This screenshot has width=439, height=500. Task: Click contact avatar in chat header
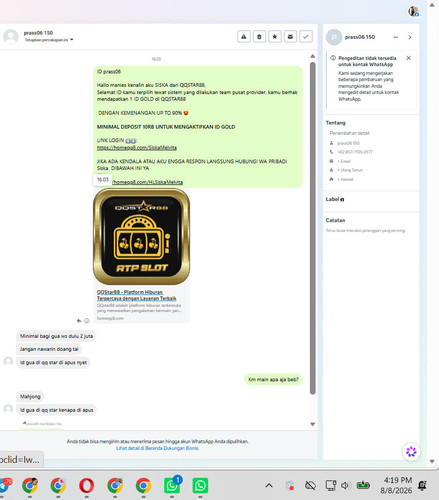(11, 36)
